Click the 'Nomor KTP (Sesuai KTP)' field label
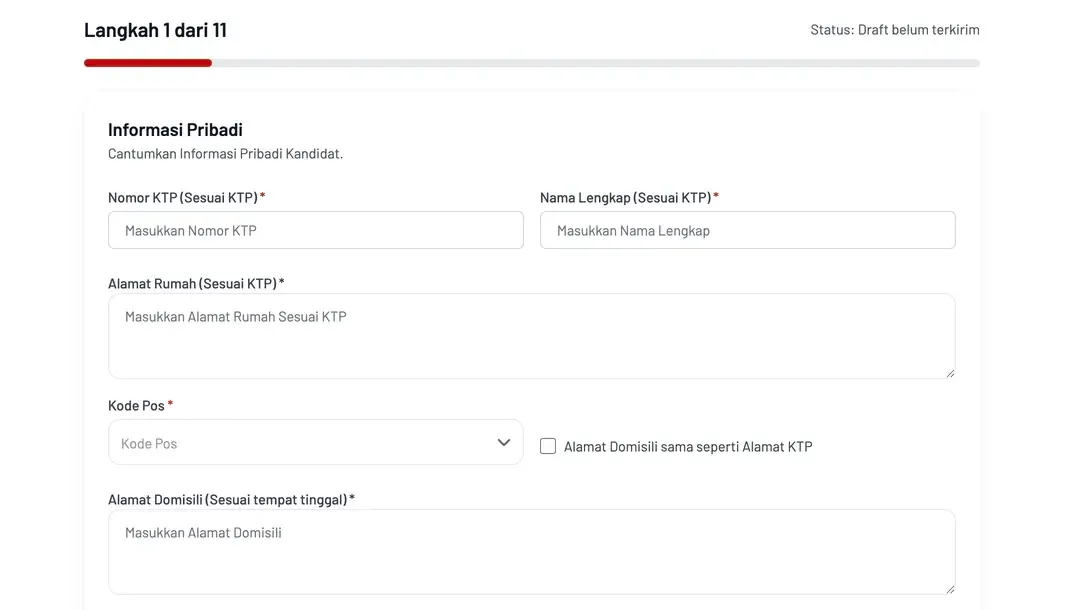This screenshot has width=1067, height=610. 183,198
